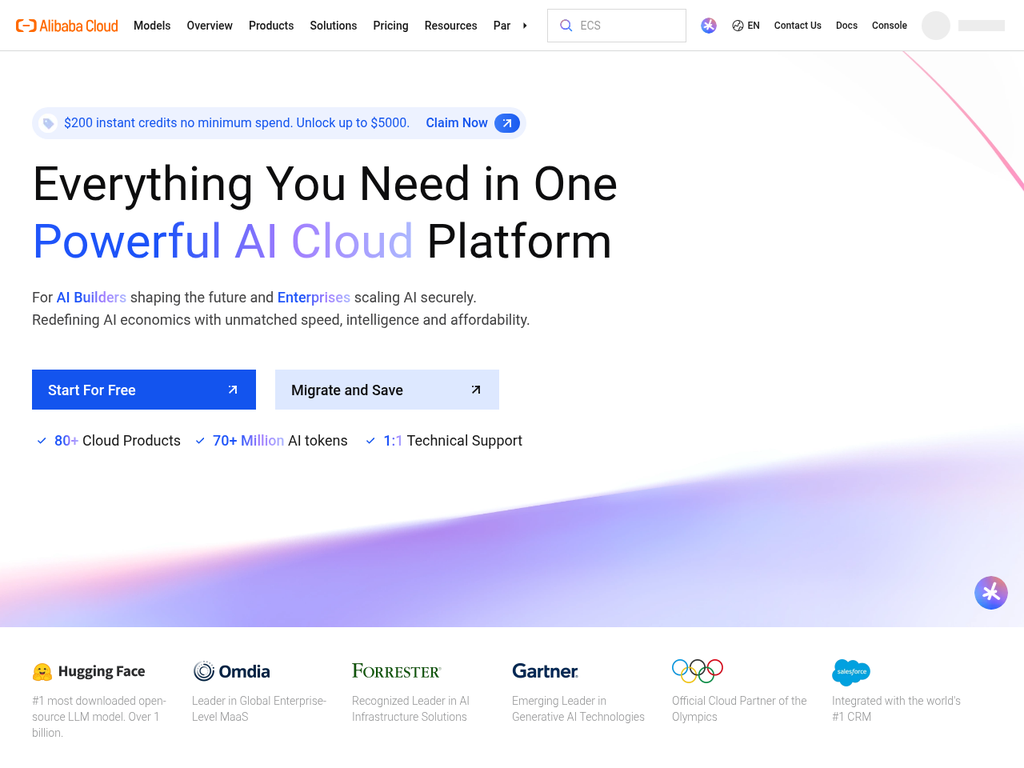The height and width of the screenshot is (768, 1024).
Task: Click 'Official Cloud Partner of the Olympics' text
Action: point(739,709)
